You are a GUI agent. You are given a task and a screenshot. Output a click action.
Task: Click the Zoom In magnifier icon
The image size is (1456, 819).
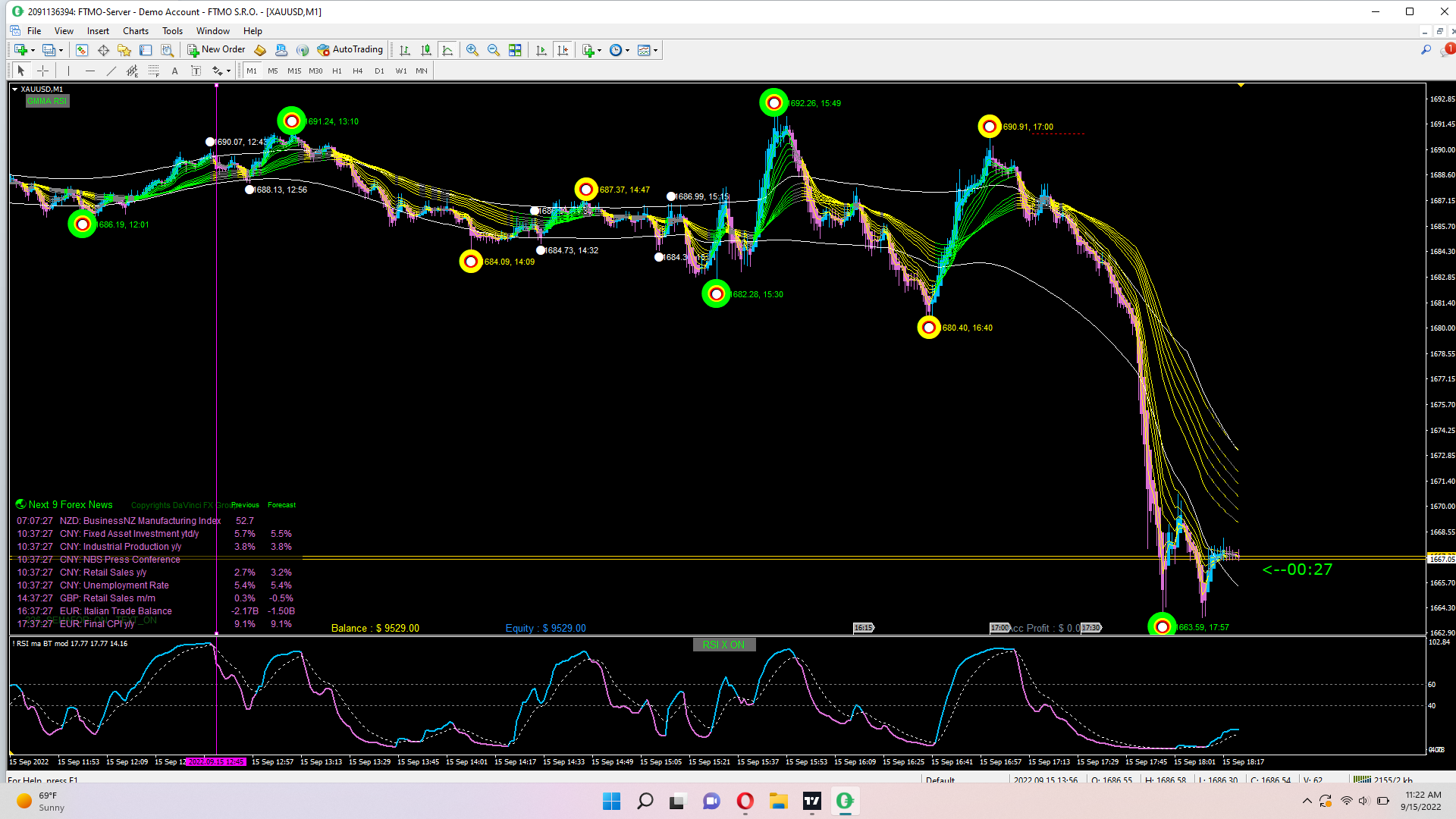[472, 50]
